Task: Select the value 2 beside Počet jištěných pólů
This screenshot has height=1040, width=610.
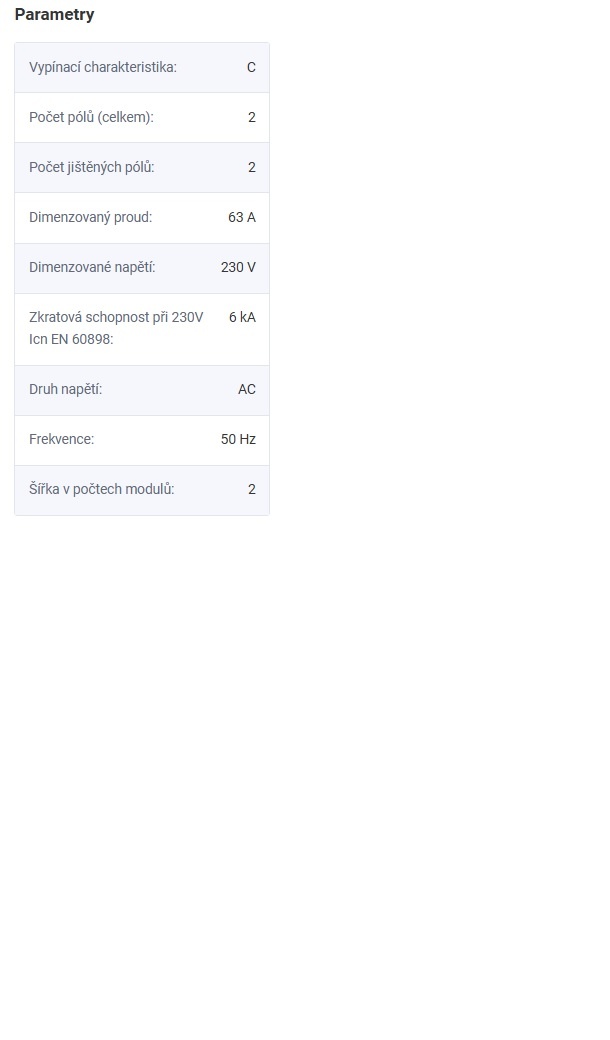Action: pos(252,167)
